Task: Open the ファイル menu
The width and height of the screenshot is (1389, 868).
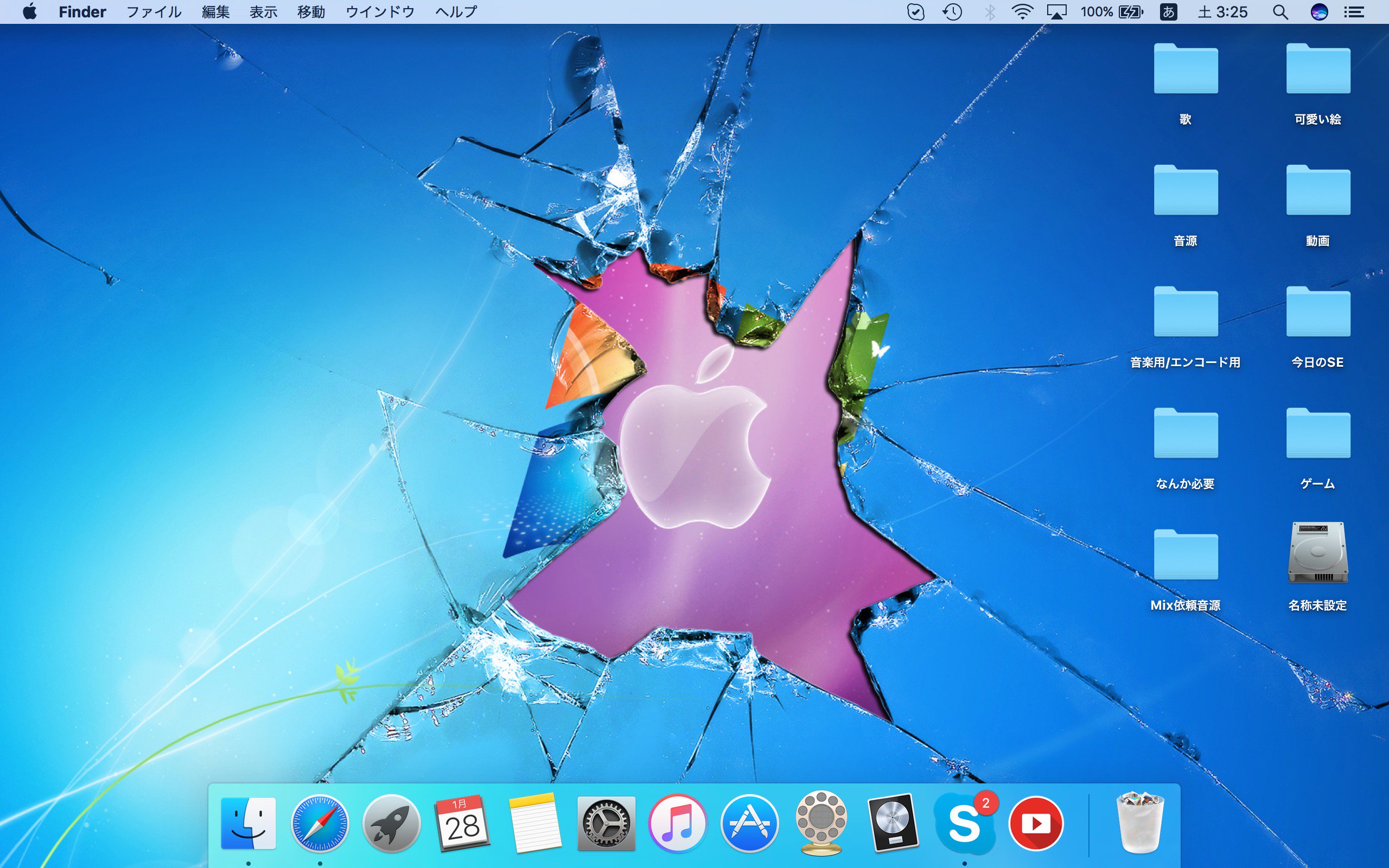Action: (x=154, y=11)
